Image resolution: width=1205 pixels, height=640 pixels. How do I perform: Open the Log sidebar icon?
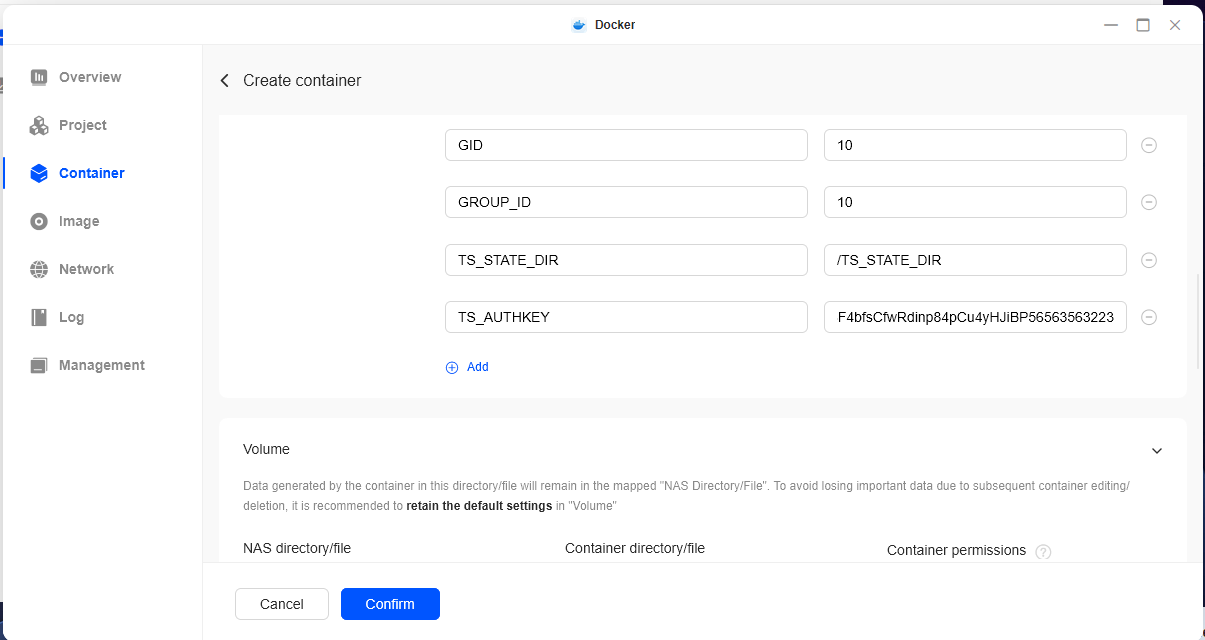pyautogui.click(x=40, y=316)
